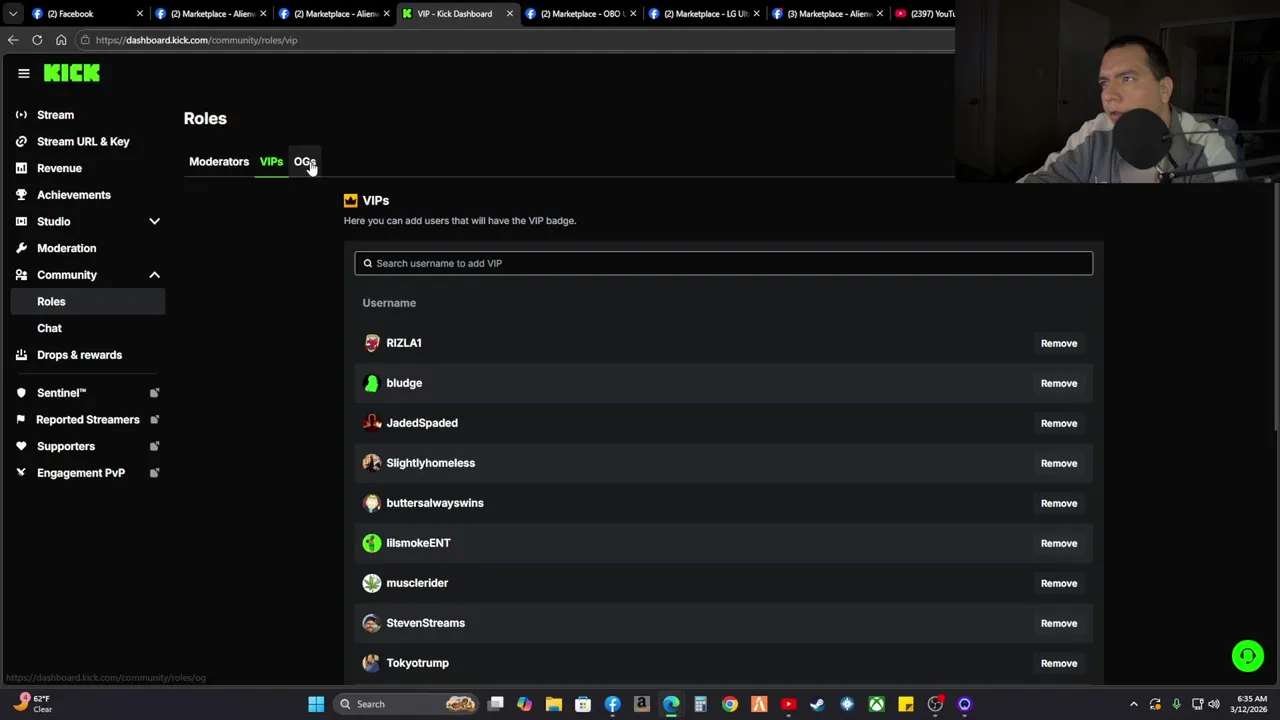Open the green support chat bubble
The height and width of the screenshot is (720, 1280).
tap(1247, 656)
